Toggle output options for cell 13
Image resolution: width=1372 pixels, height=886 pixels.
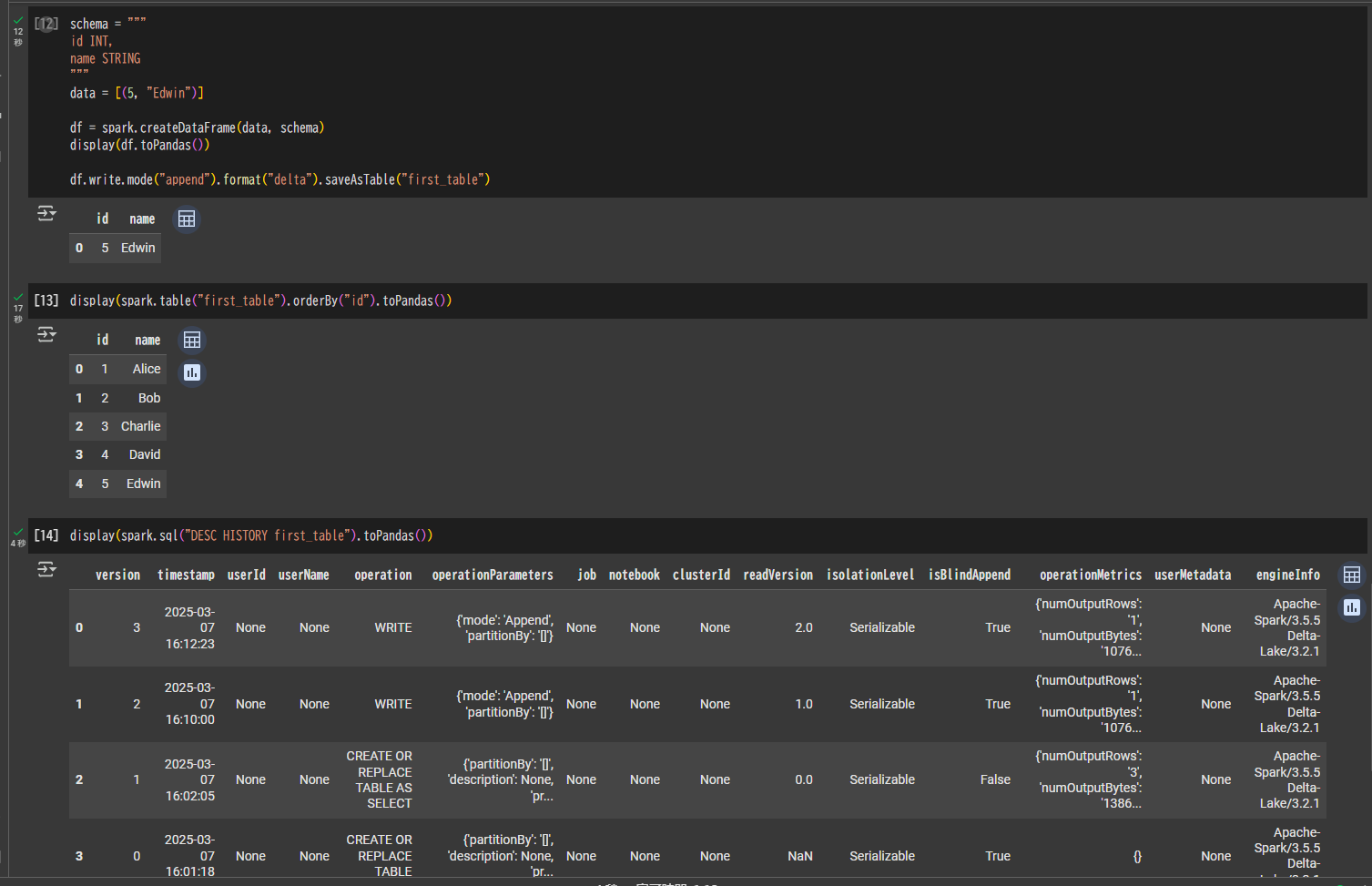pyautogui.click(x=46, y=335)
